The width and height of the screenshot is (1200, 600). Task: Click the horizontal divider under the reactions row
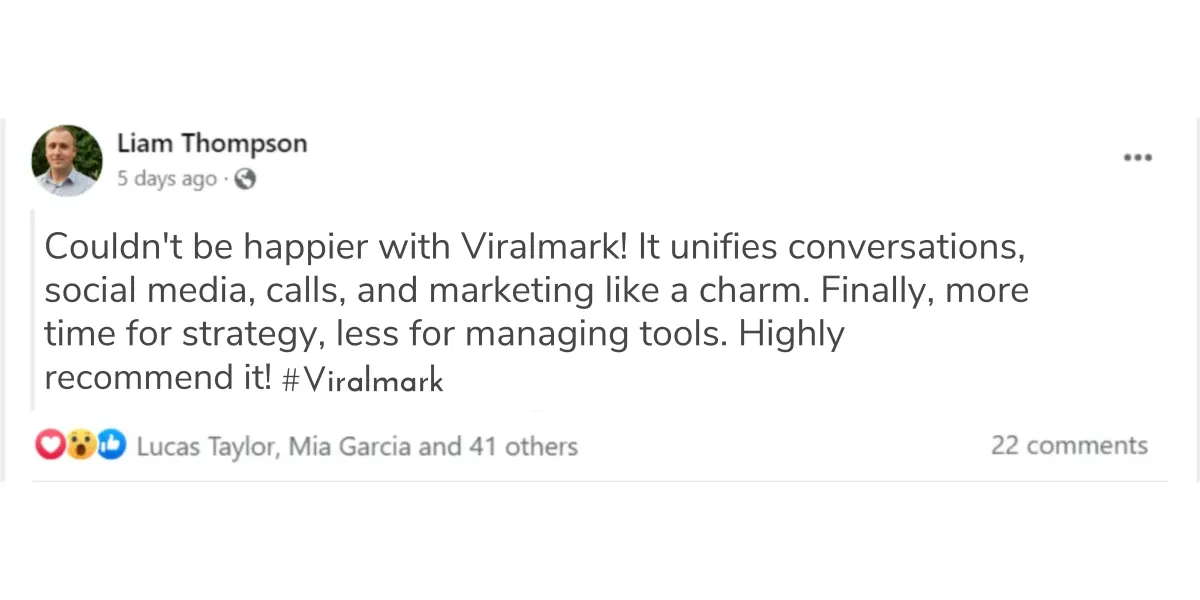click(600, 481)
